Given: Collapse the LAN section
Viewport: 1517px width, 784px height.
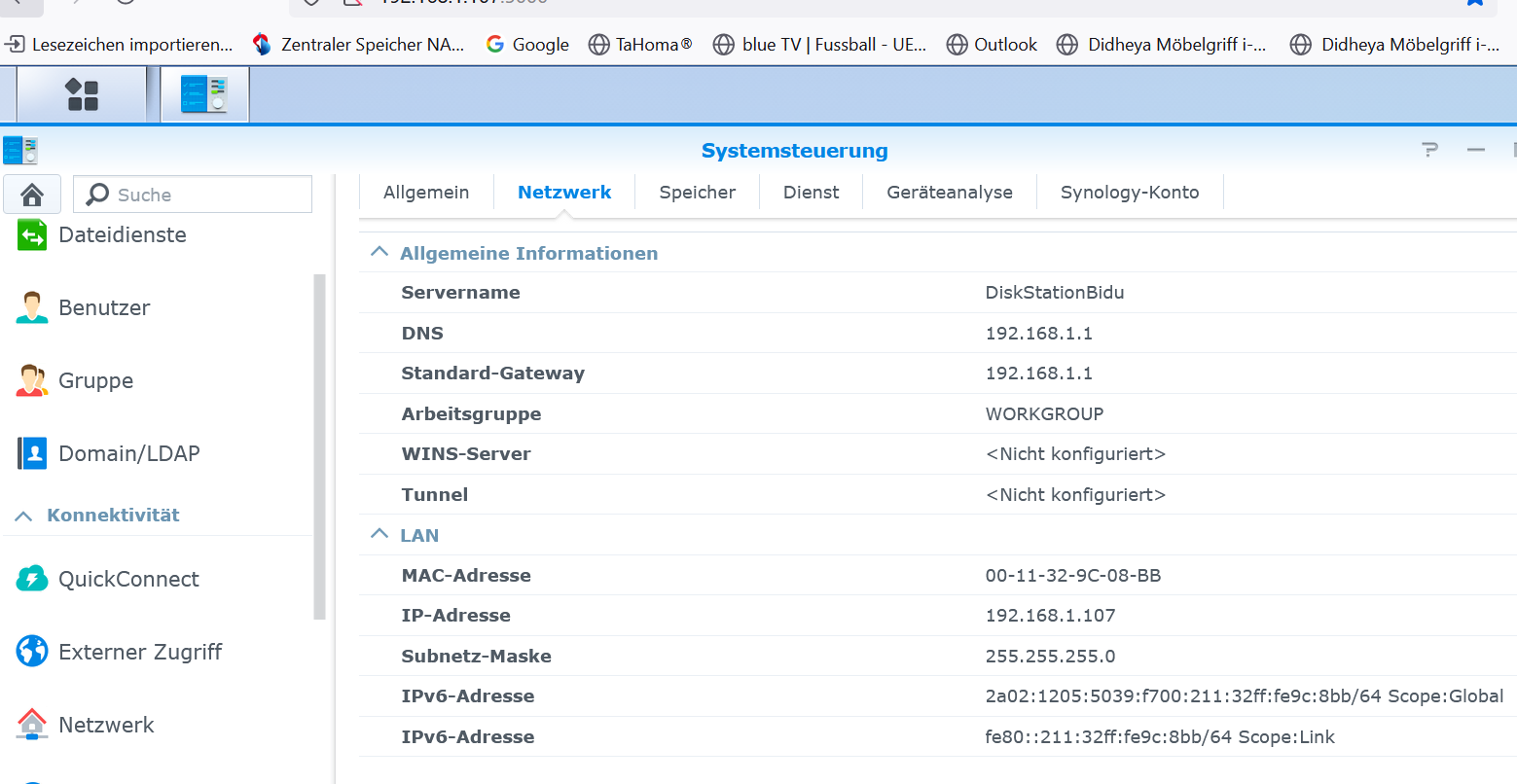Looking at the screenshot, I should pyautogui.click(x=379, y=535).
